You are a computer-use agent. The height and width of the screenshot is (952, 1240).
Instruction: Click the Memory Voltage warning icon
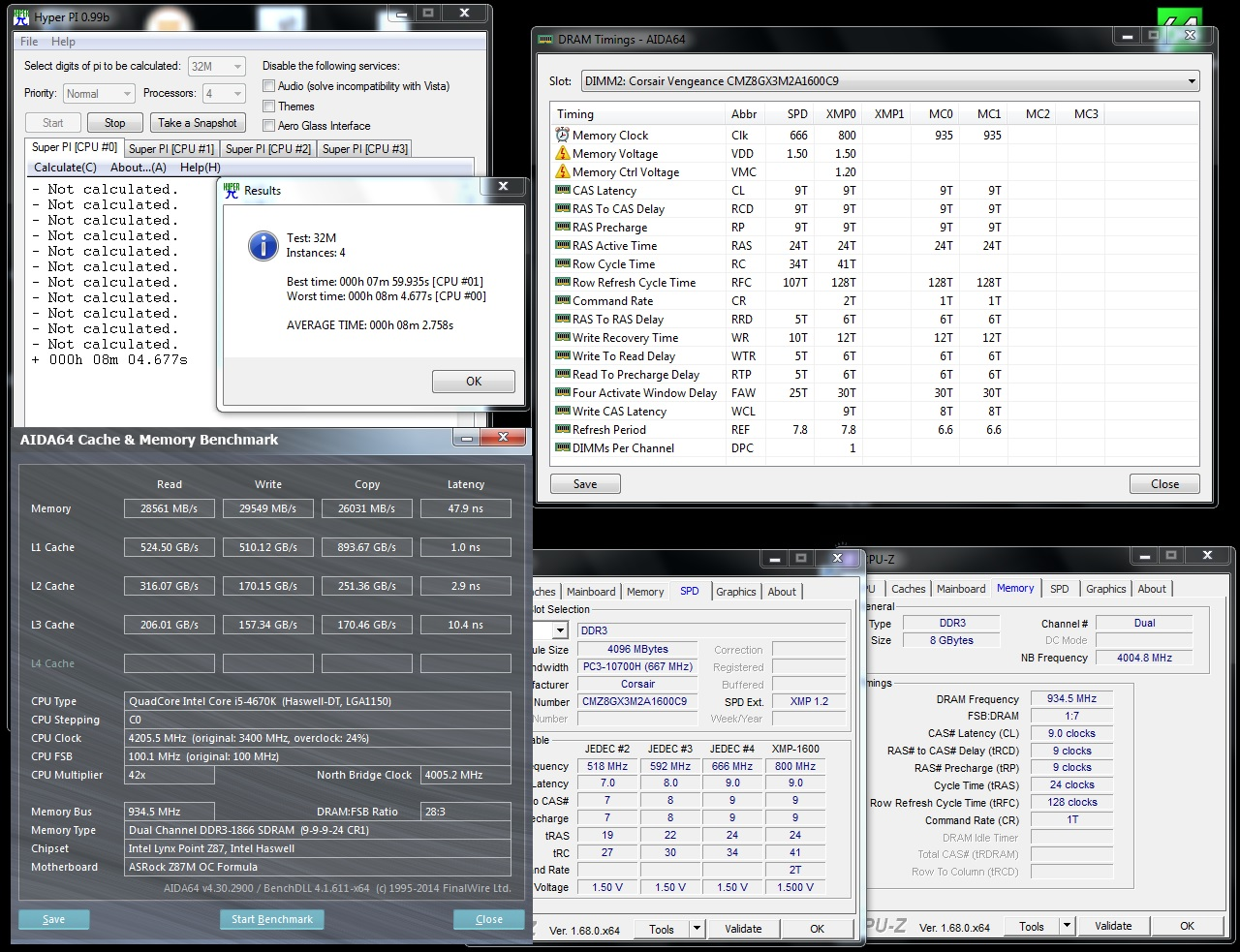(563, 153)
